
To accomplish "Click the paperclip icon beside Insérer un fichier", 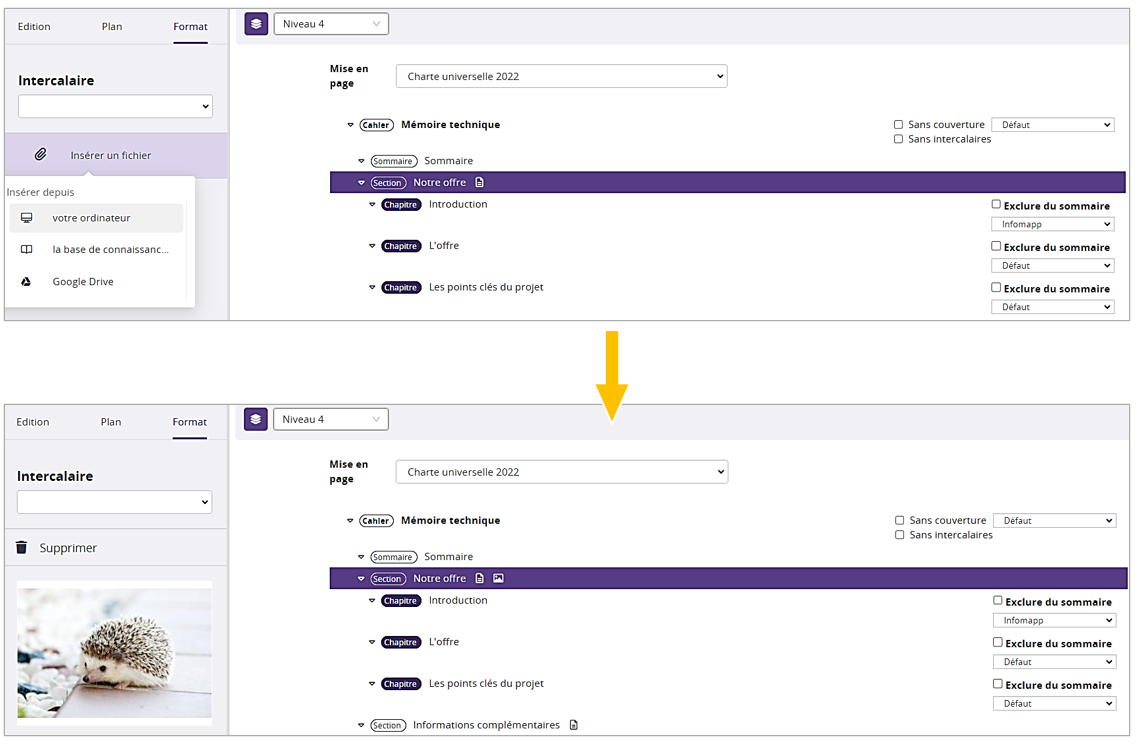I will tap(41, 155).
